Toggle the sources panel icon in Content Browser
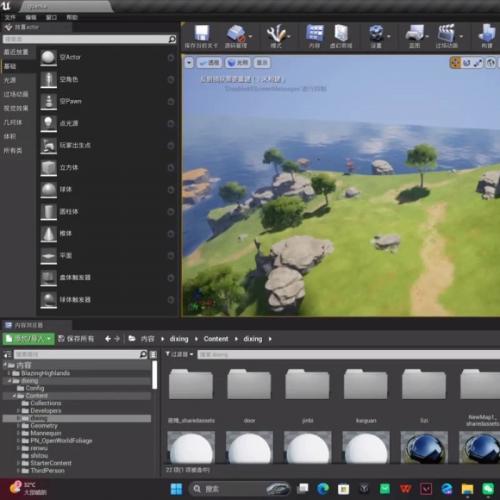The image size is (500, 500). [x=7, y=354]
